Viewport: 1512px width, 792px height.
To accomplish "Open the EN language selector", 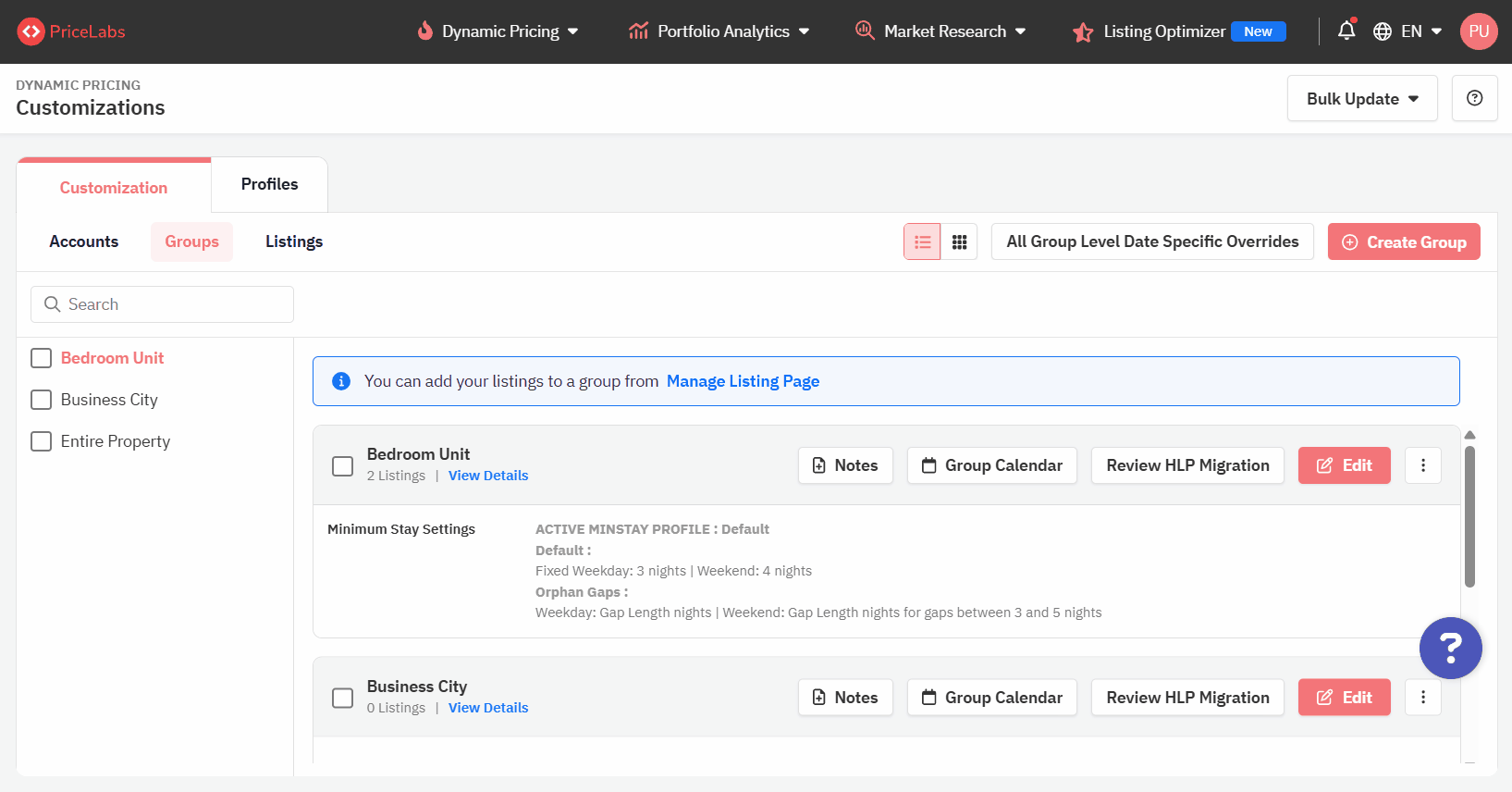I will pyautogui.click(x=1407, y=31).
